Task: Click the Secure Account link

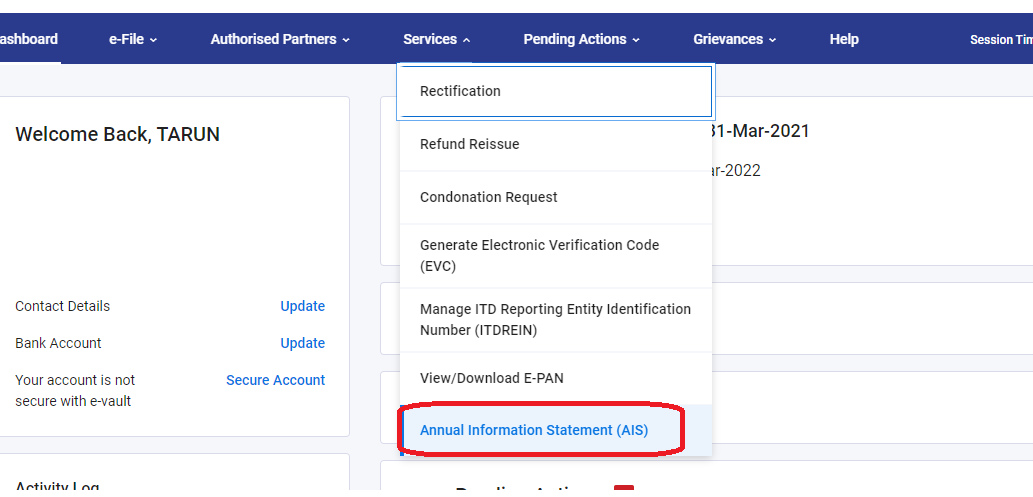Action: (x=275, y=380)
